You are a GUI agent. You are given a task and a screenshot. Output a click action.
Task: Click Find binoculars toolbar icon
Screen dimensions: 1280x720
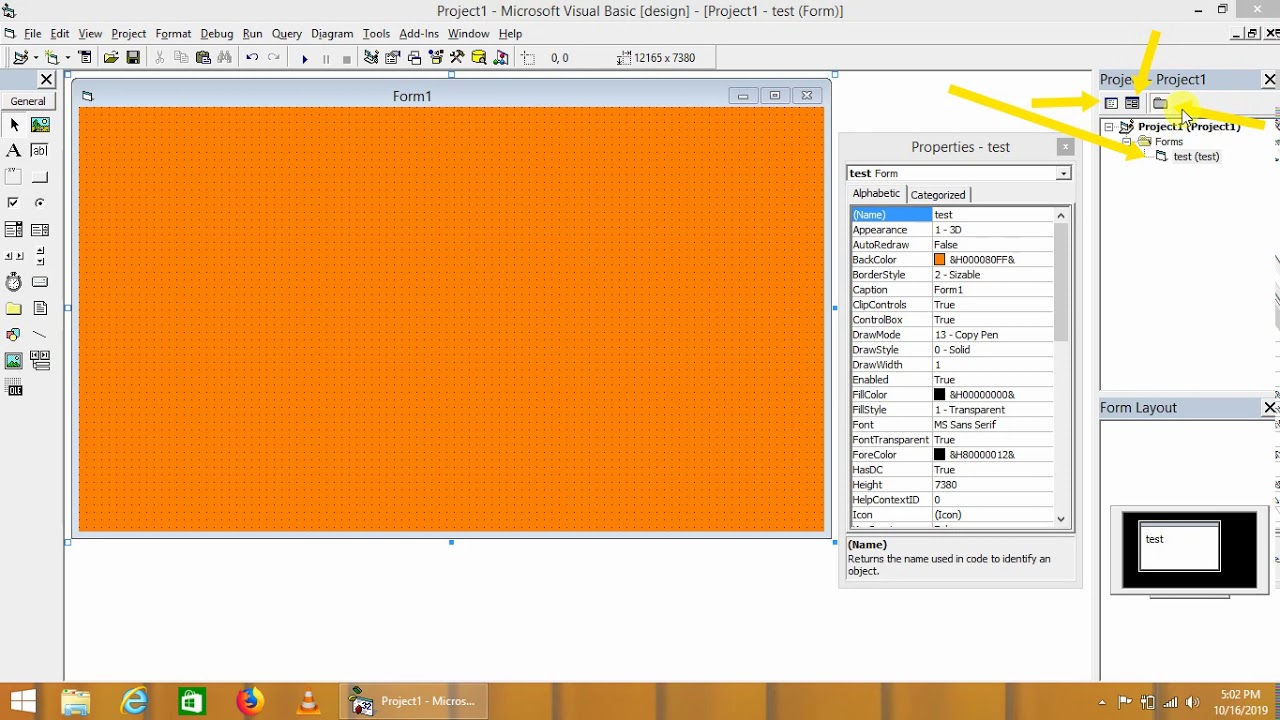click(225, 58)
